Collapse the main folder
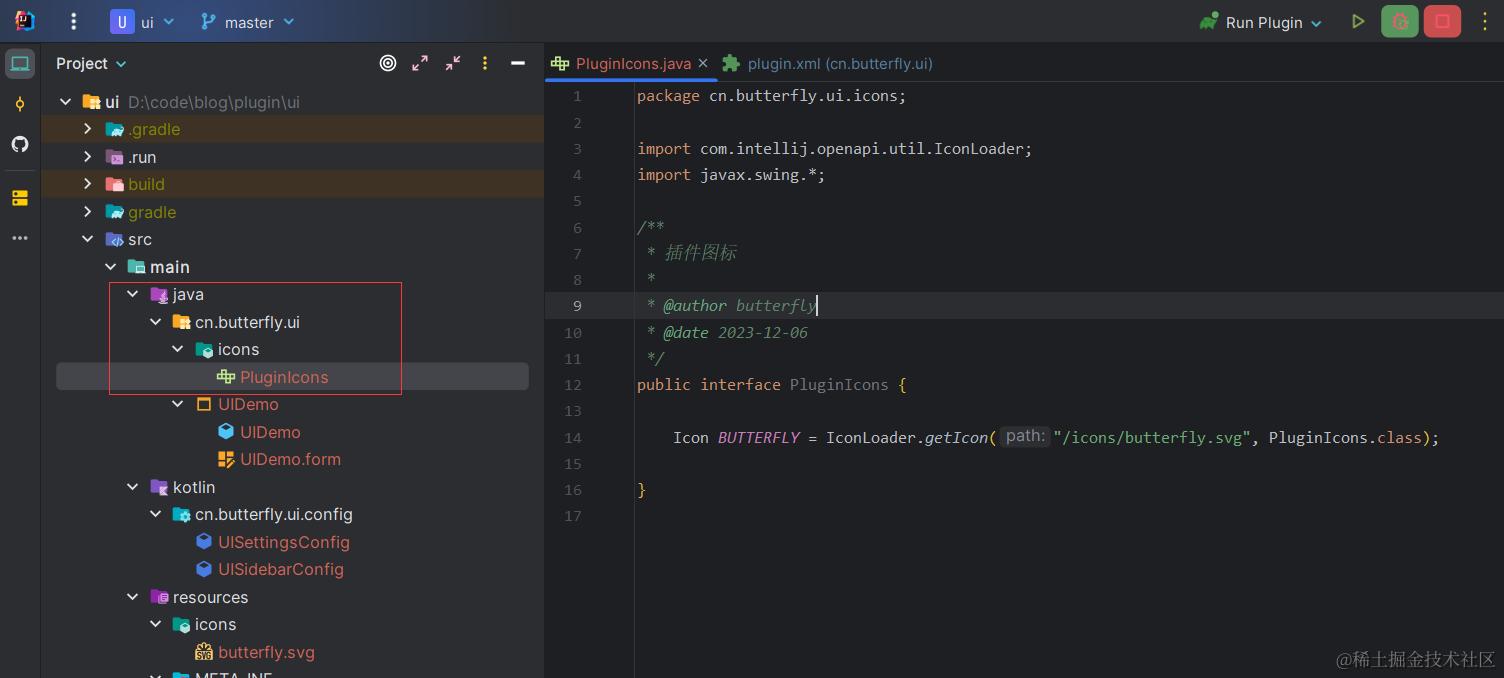Screen dimensions: 1504x678 pos(110,267)
